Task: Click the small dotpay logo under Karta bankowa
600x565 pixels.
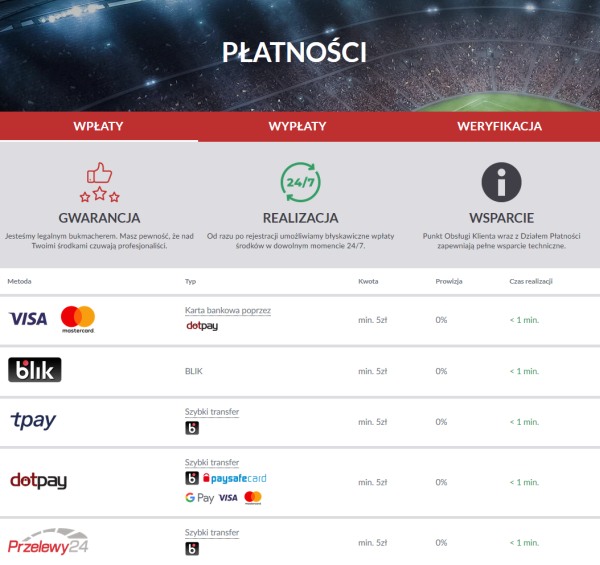Action: coord(202,326)
